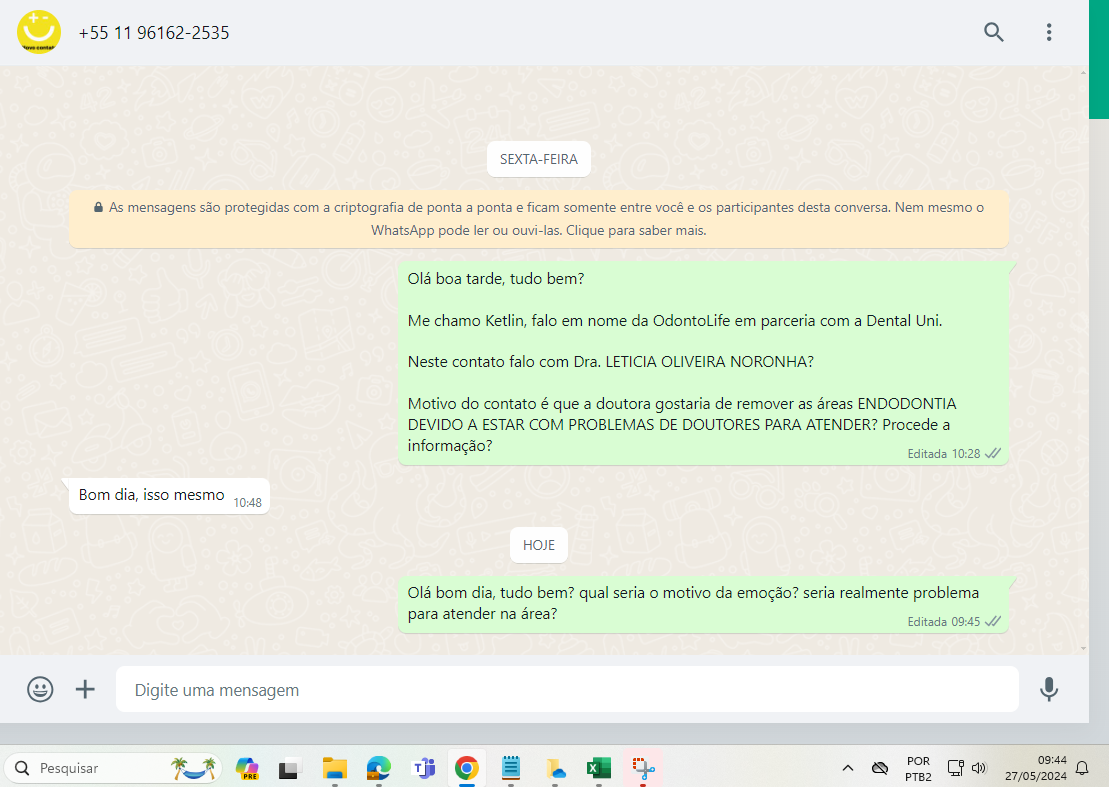Open Microsoft Teams from the taskbar
1109x787 pixels.
tap(423, 768)
